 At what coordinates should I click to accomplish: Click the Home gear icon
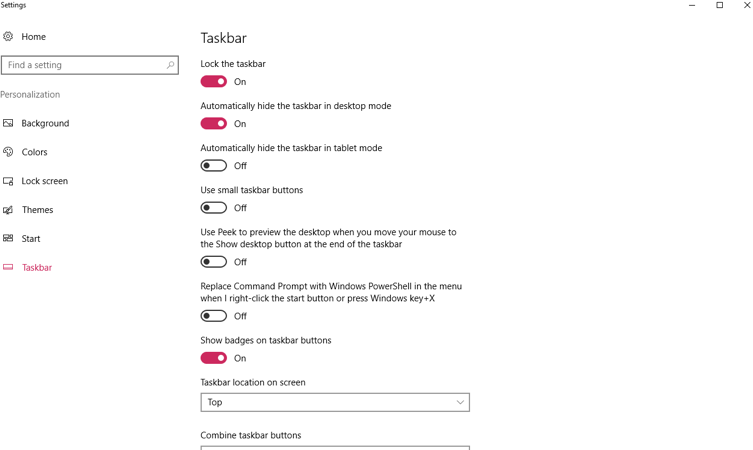(8, 37)
